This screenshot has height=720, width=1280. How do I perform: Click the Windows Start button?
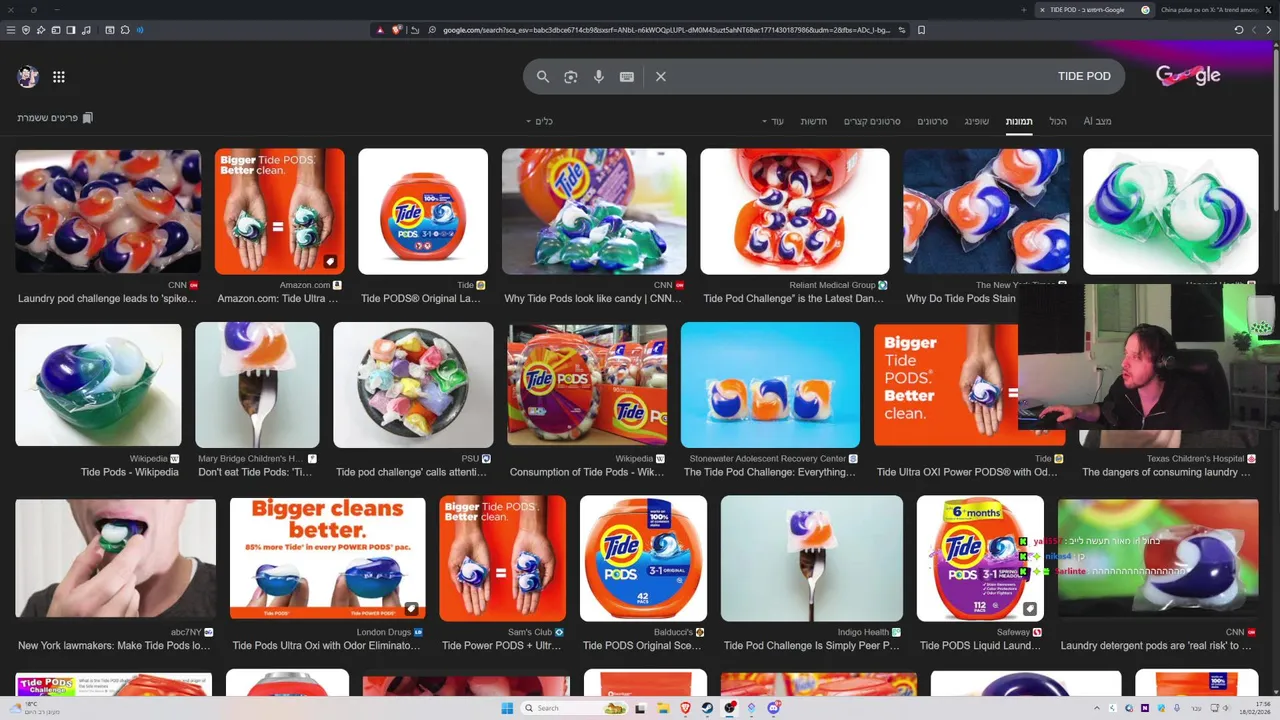[507, 708]
